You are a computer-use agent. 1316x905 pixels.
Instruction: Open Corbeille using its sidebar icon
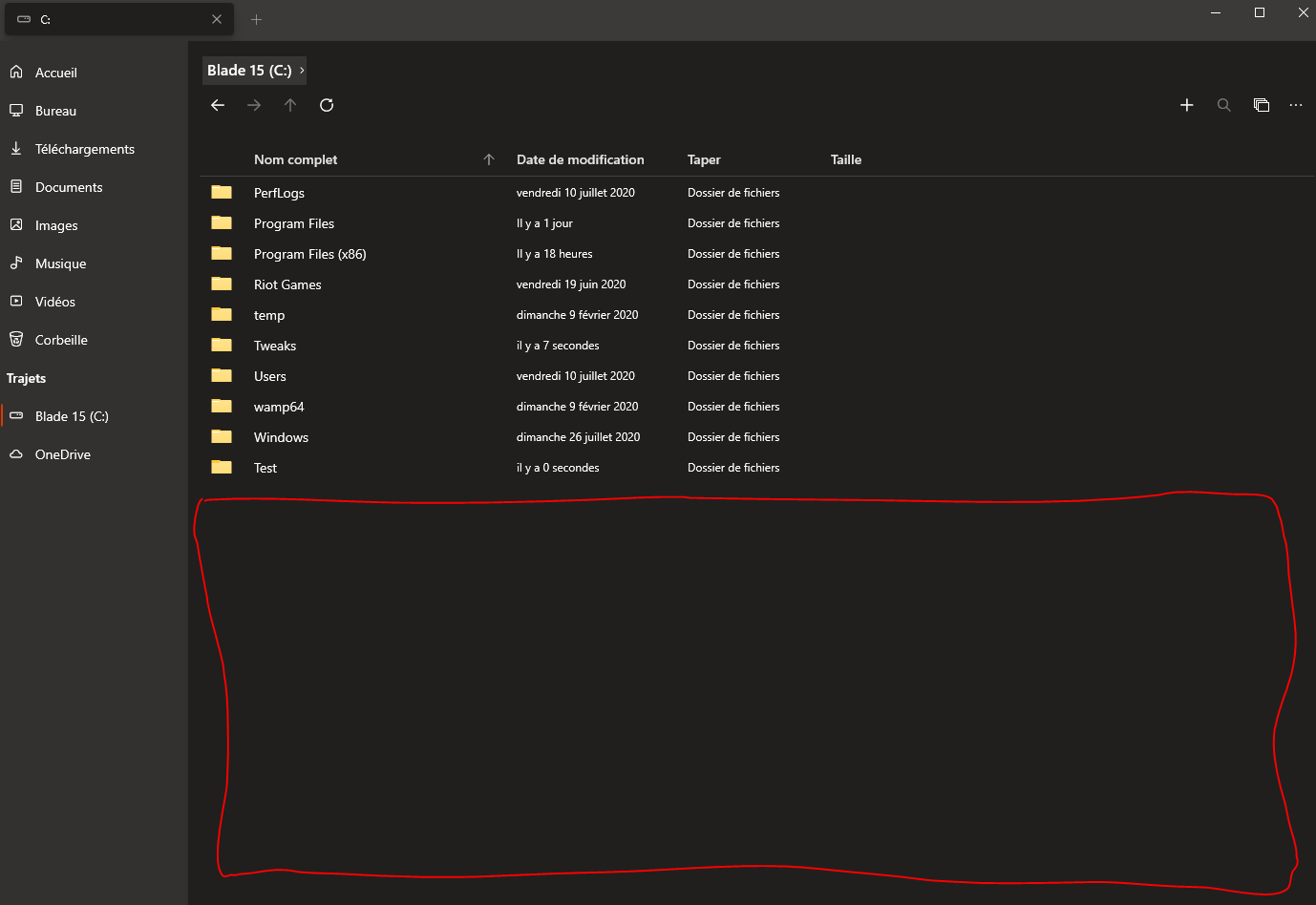click(16, 339)
